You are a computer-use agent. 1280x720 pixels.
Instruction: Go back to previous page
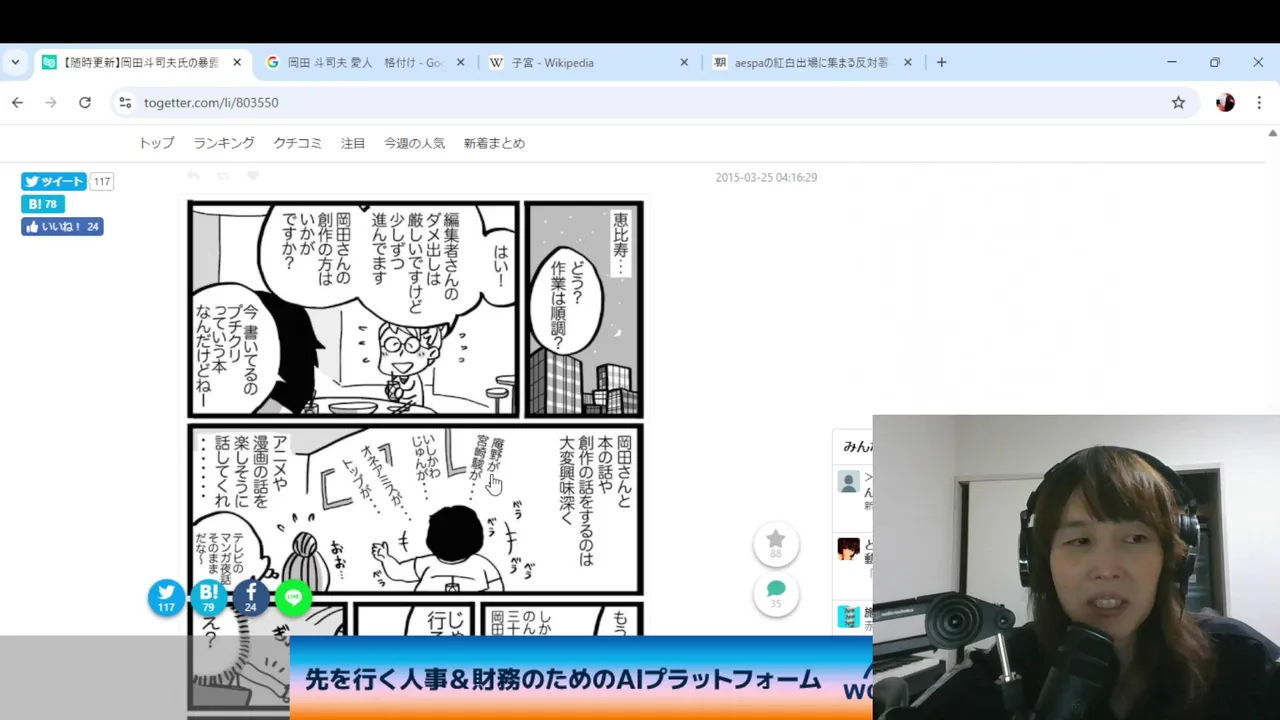[17, 102]
